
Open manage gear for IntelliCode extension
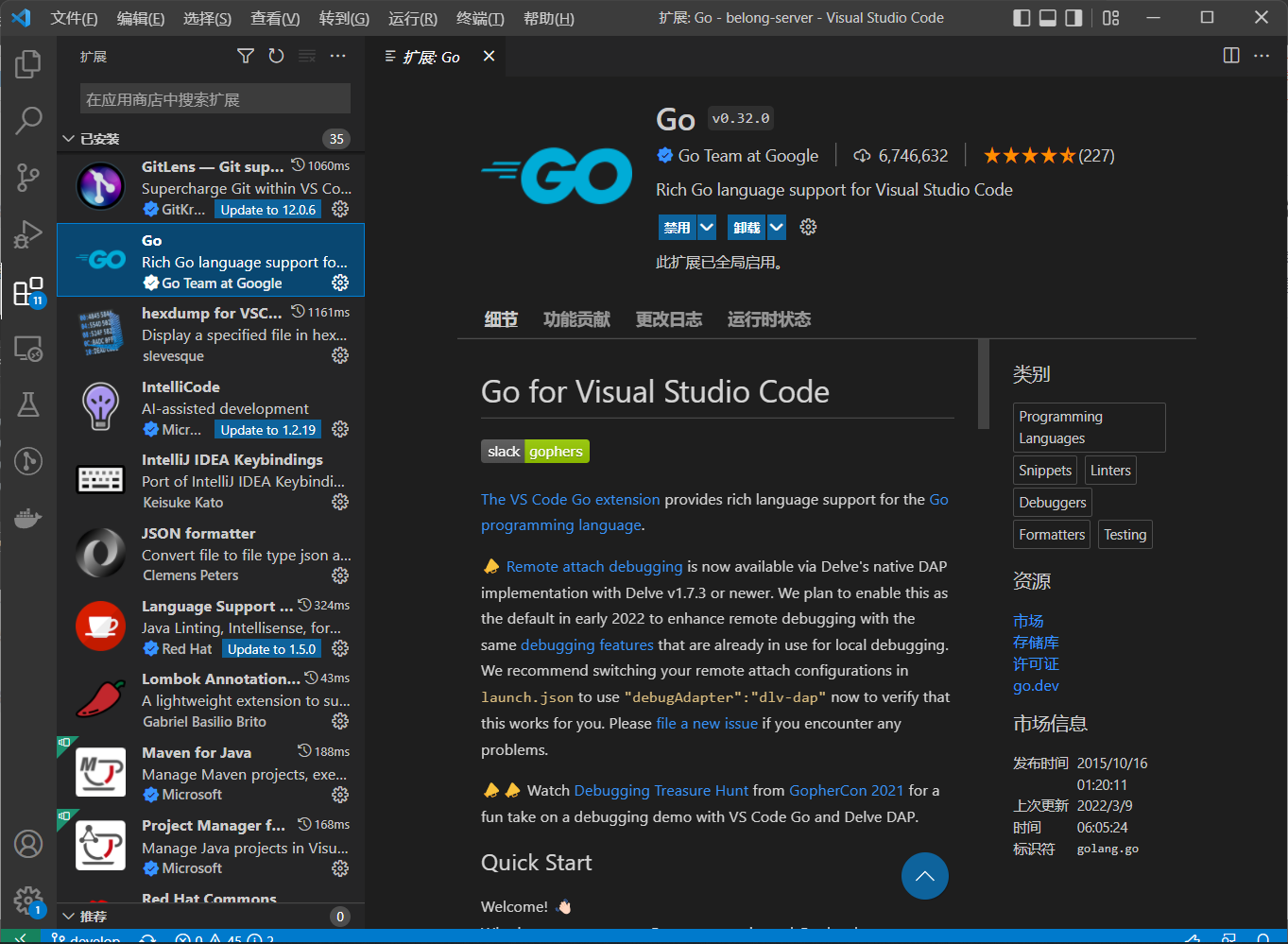point(340,430)
